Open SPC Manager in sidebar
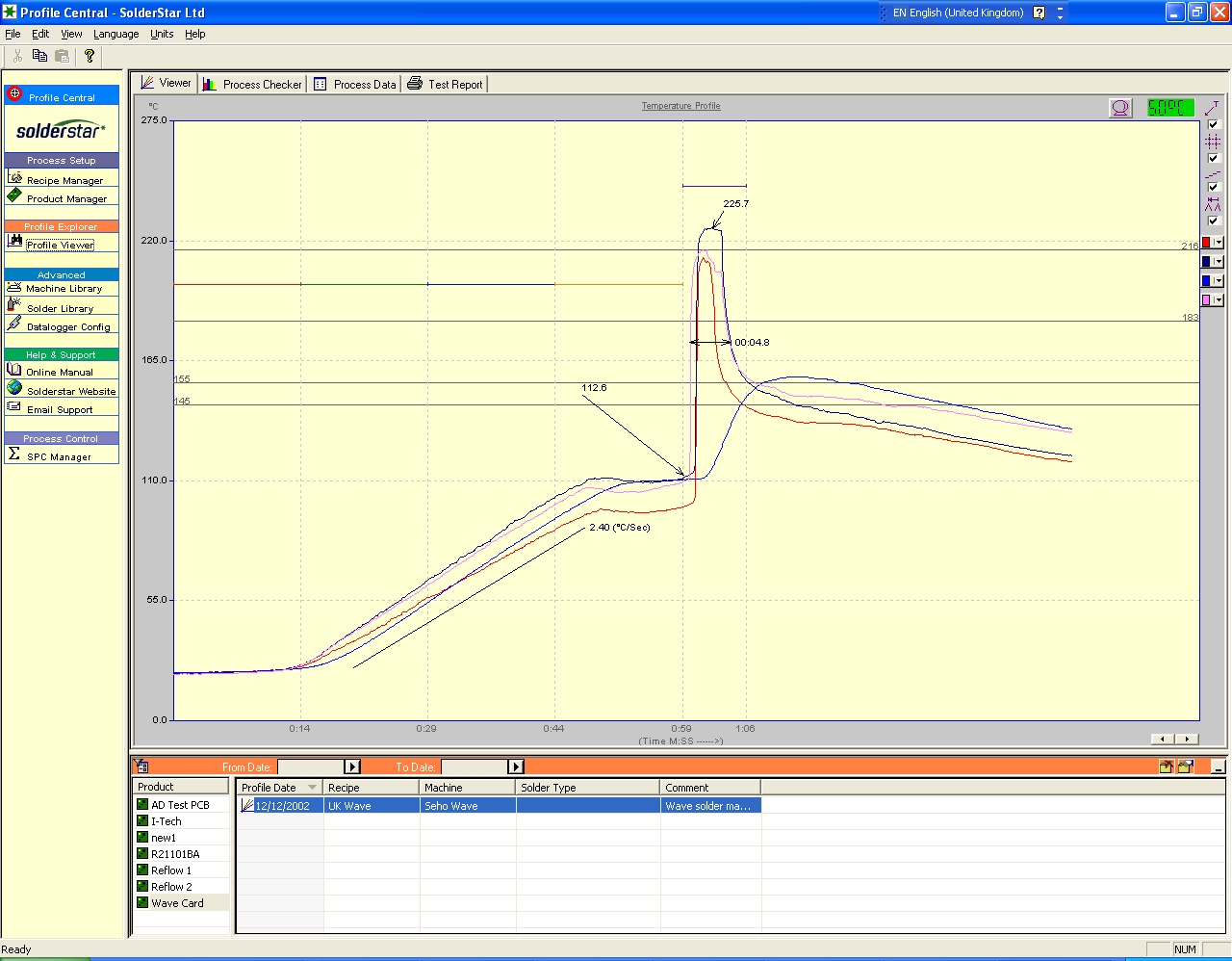This screenshot has width=1232, height=961. pos(62,455)
